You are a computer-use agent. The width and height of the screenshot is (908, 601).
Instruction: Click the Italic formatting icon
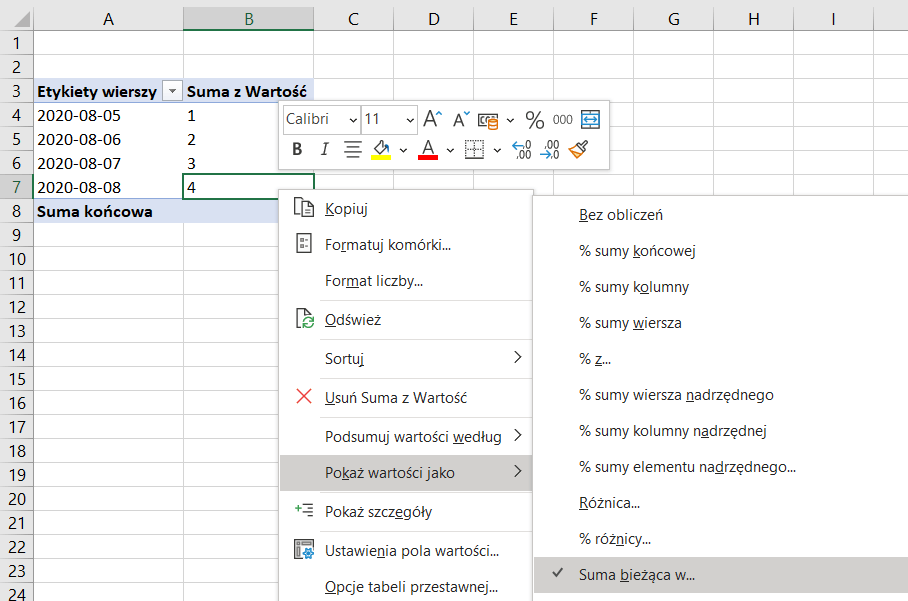tap(324, 149)
